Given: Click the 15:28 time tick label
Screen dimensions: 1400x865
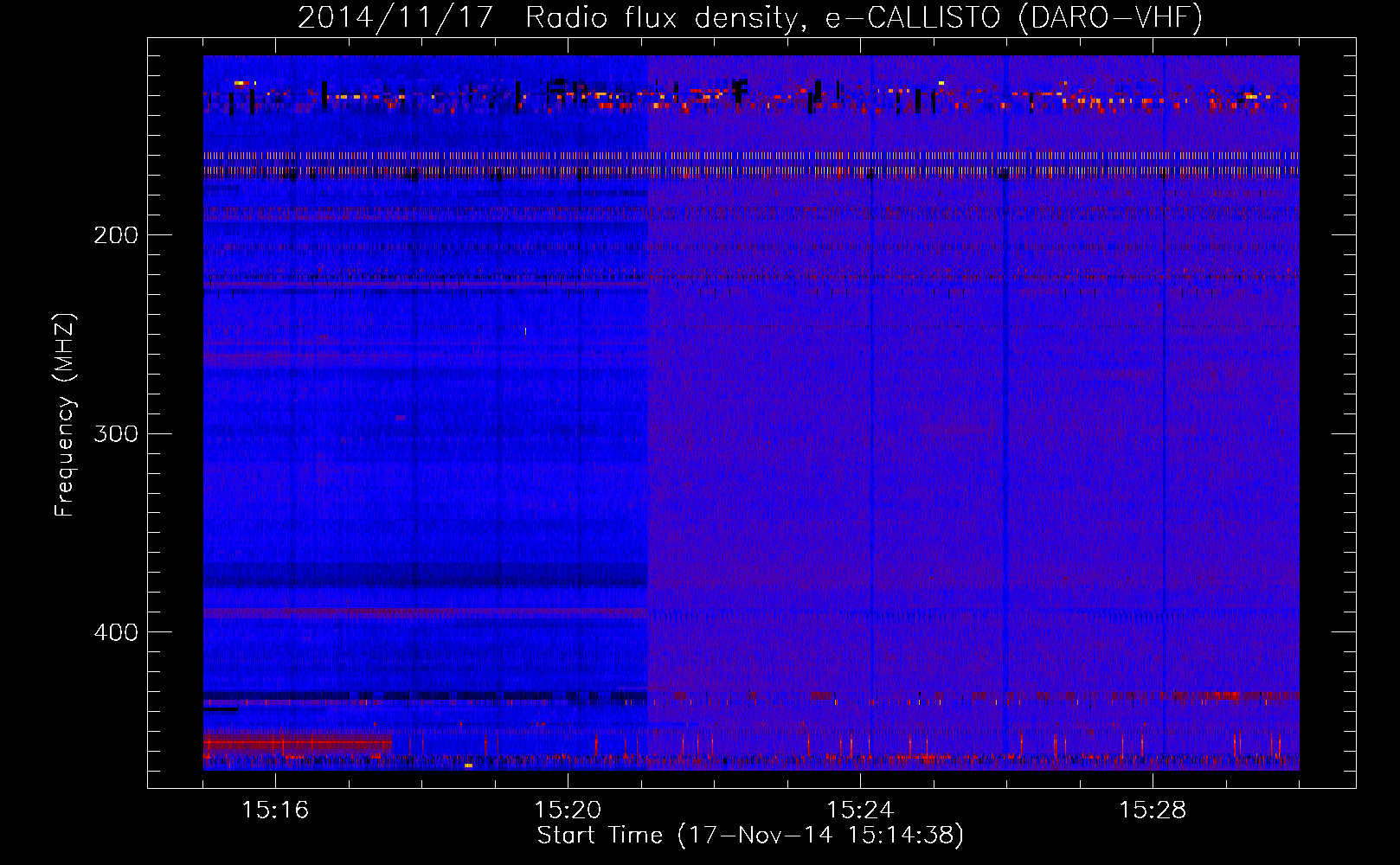Looking at the screenshot, I should coord(1153,810).
